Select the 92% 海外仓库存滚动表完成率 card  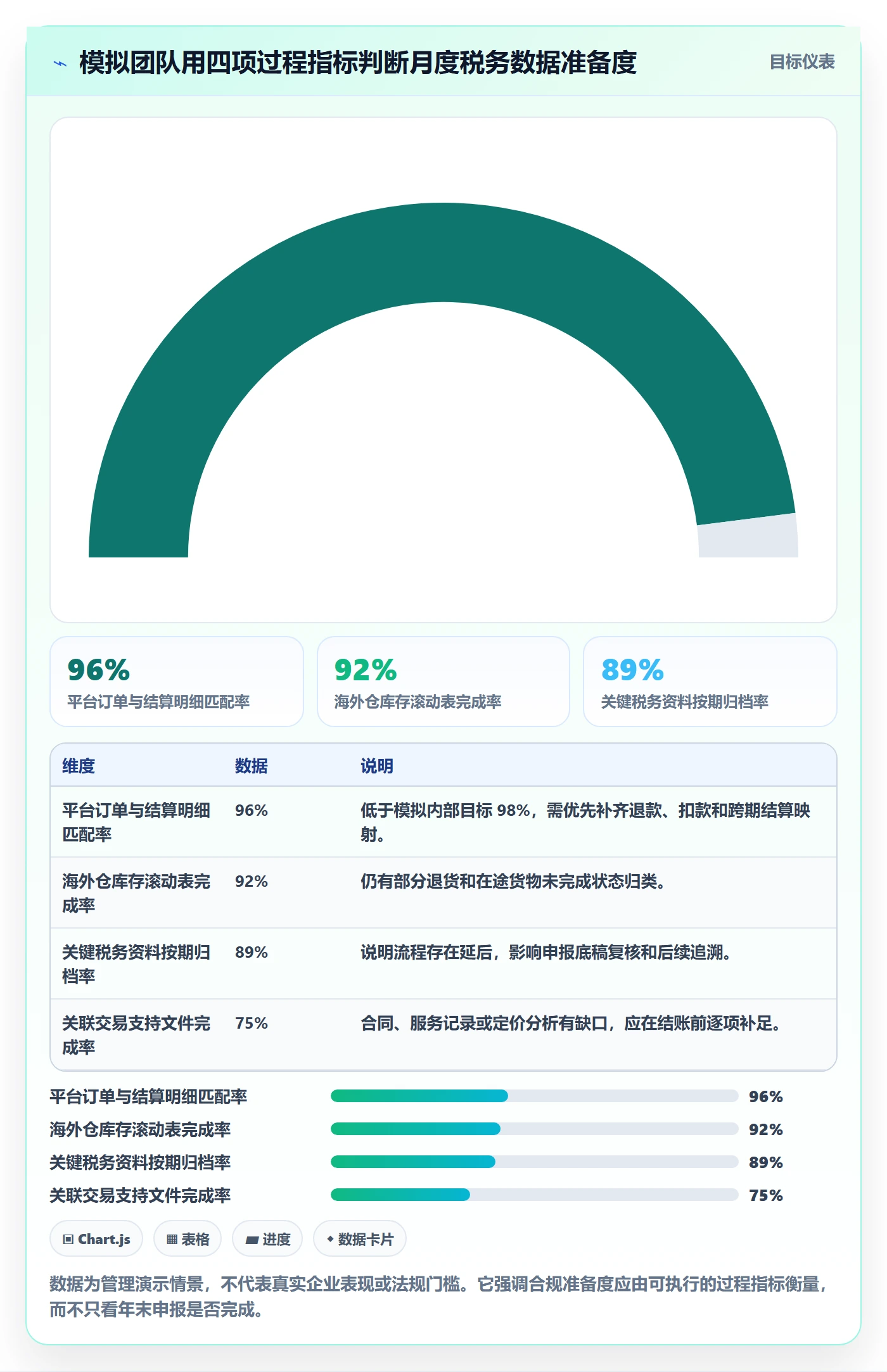point(443,682)
